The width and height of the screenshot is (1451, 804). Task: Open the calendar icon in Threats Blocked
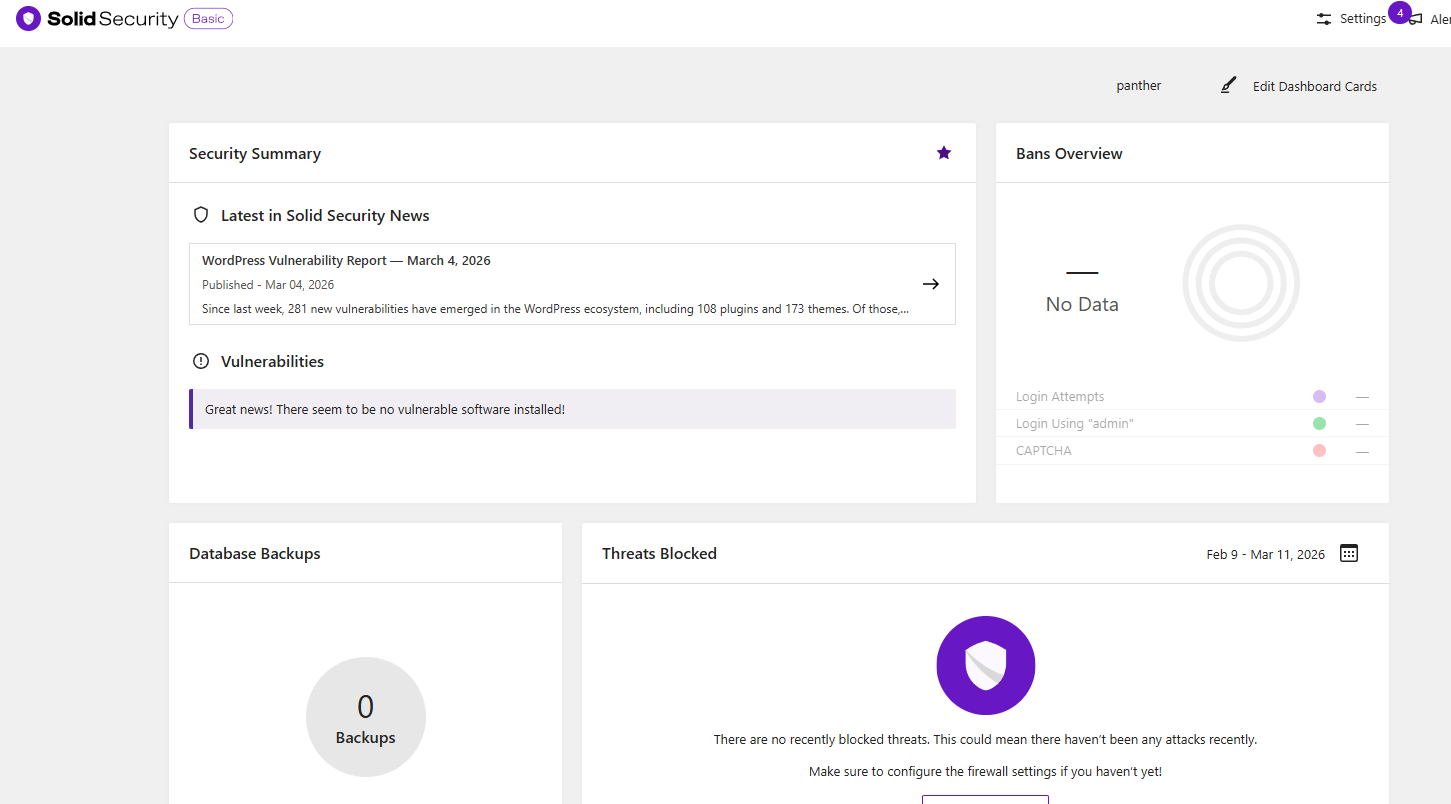coord(1348,553)
